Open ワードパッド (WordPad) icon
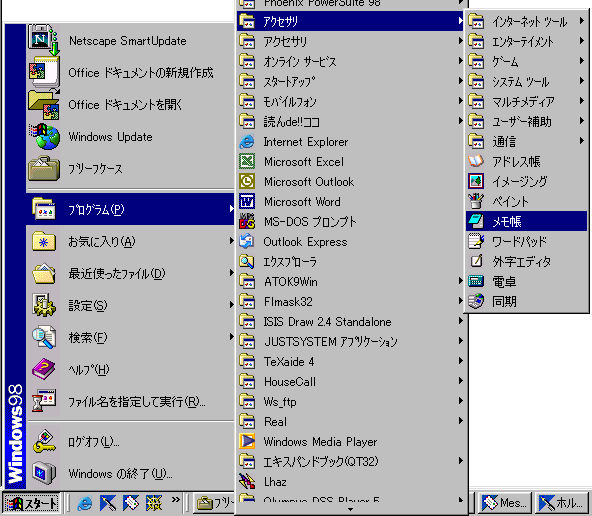Viewport: 592px width, 516px height. (x=476, y=242)
